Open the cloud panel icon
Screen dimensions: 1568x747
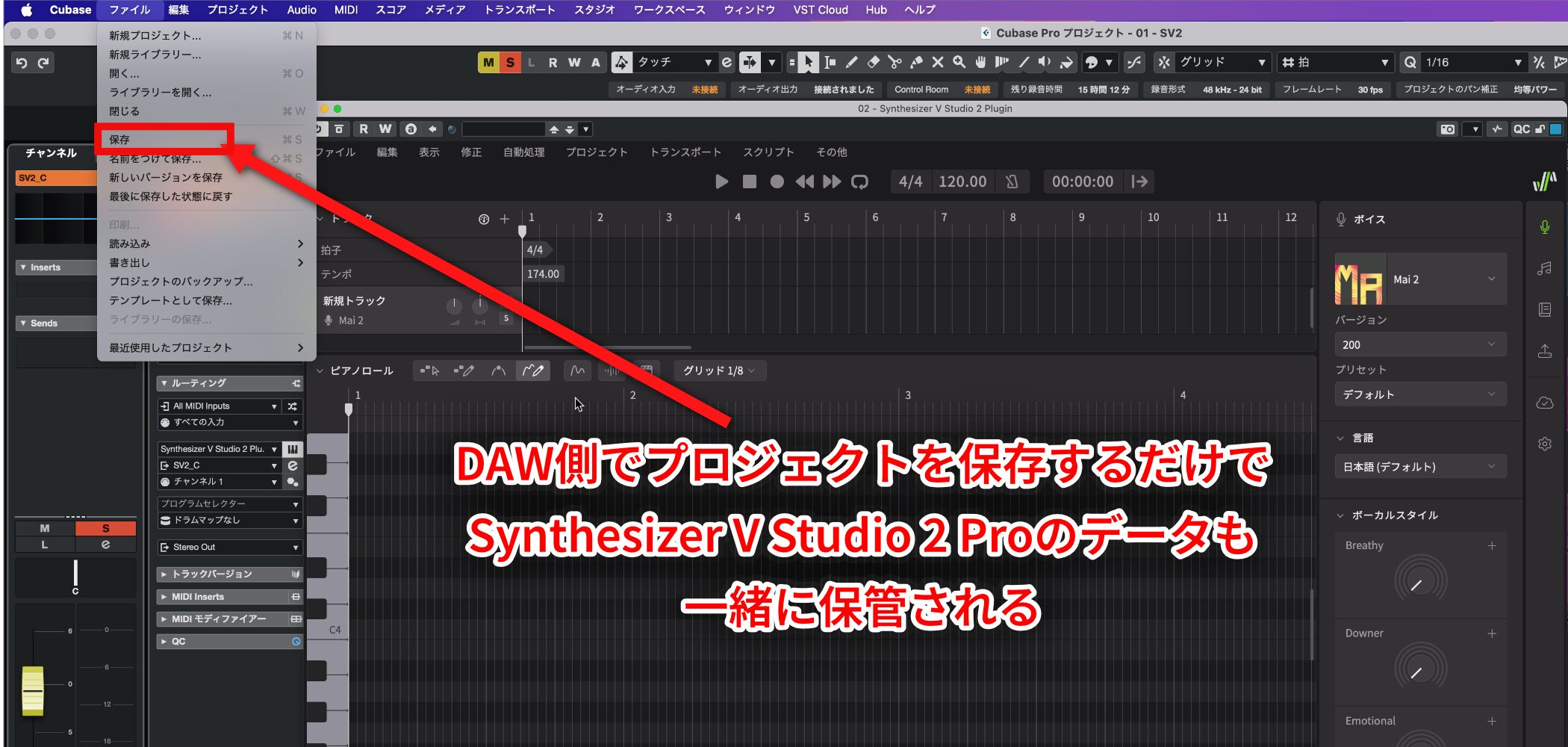coord(1544,403)
